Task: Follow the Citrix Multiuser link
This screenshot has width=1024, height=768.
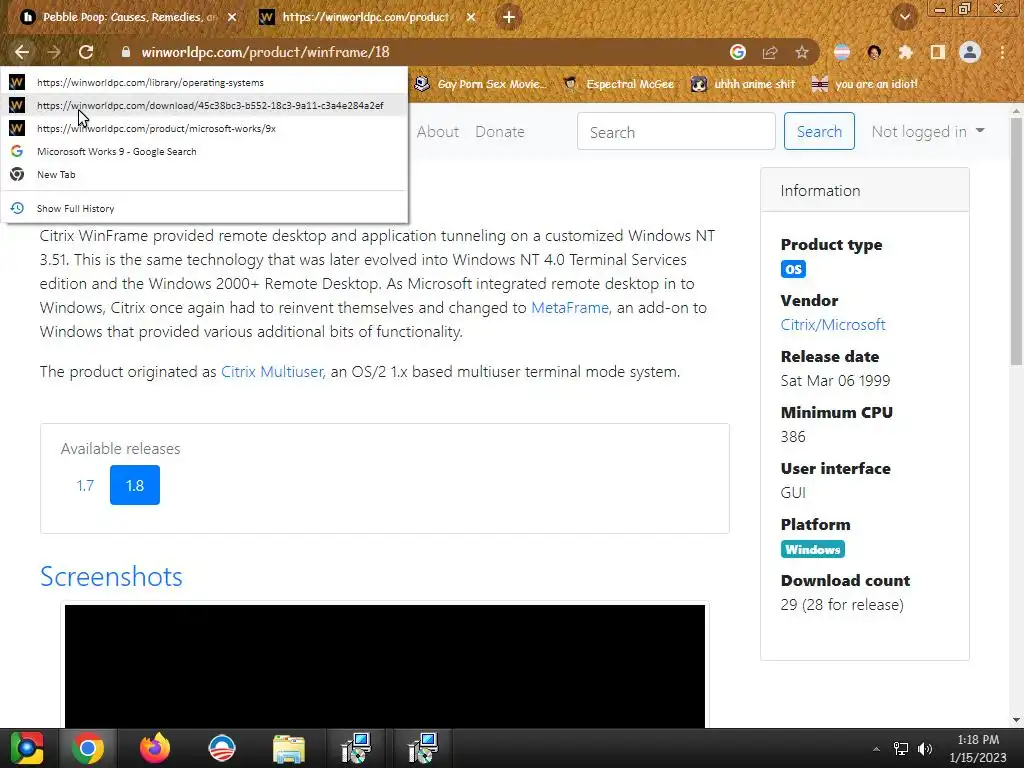Action: 272,372
